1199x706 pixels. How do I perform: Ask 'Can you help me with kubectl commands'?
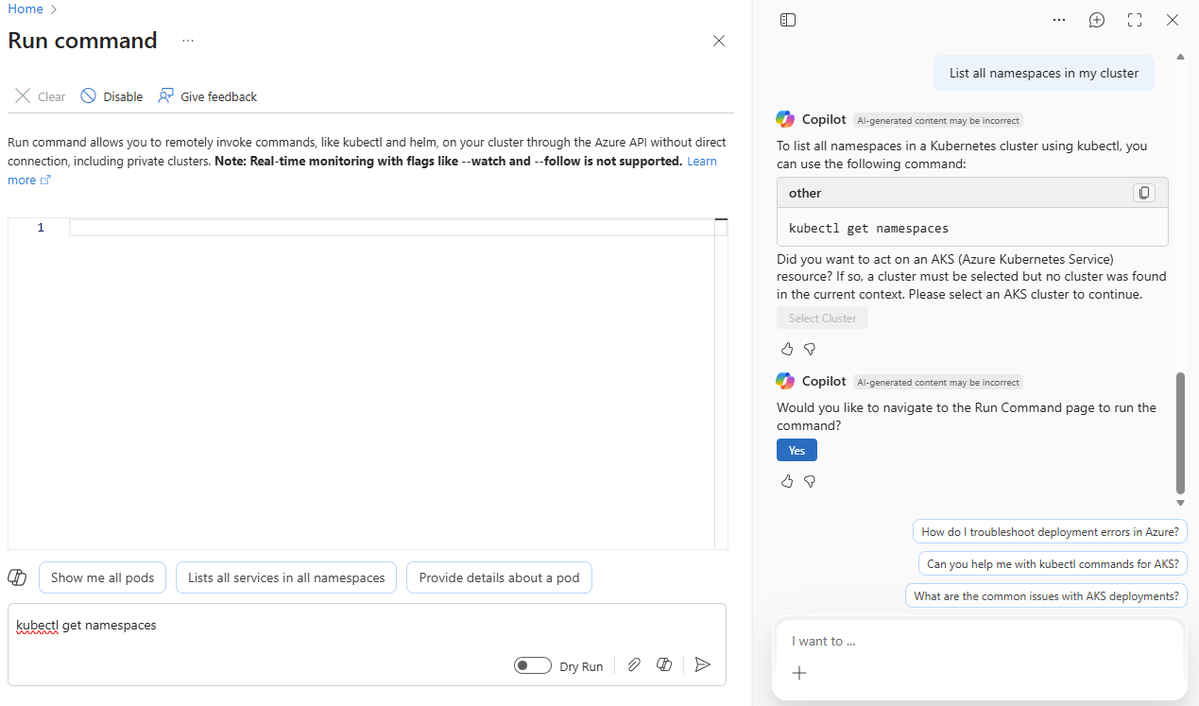(1053, 564)
